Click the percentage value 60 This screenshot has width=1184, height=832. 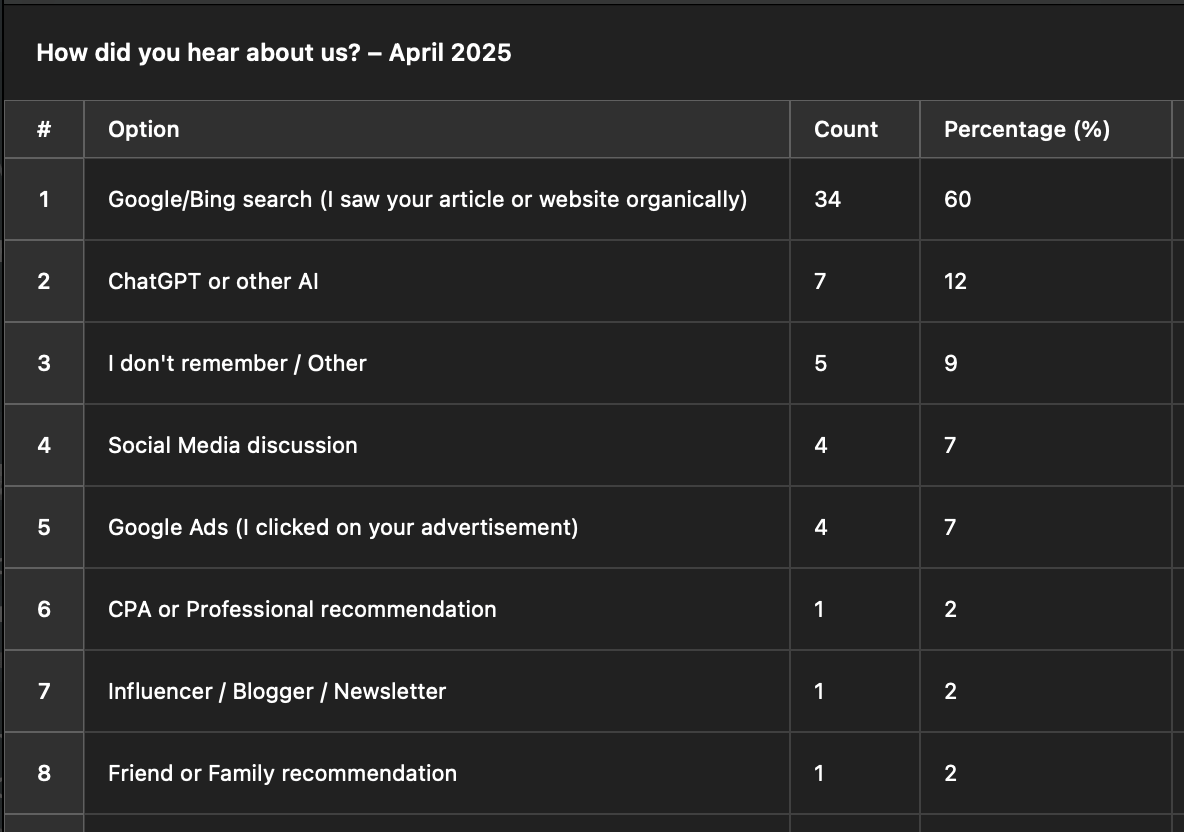point(957,199)
